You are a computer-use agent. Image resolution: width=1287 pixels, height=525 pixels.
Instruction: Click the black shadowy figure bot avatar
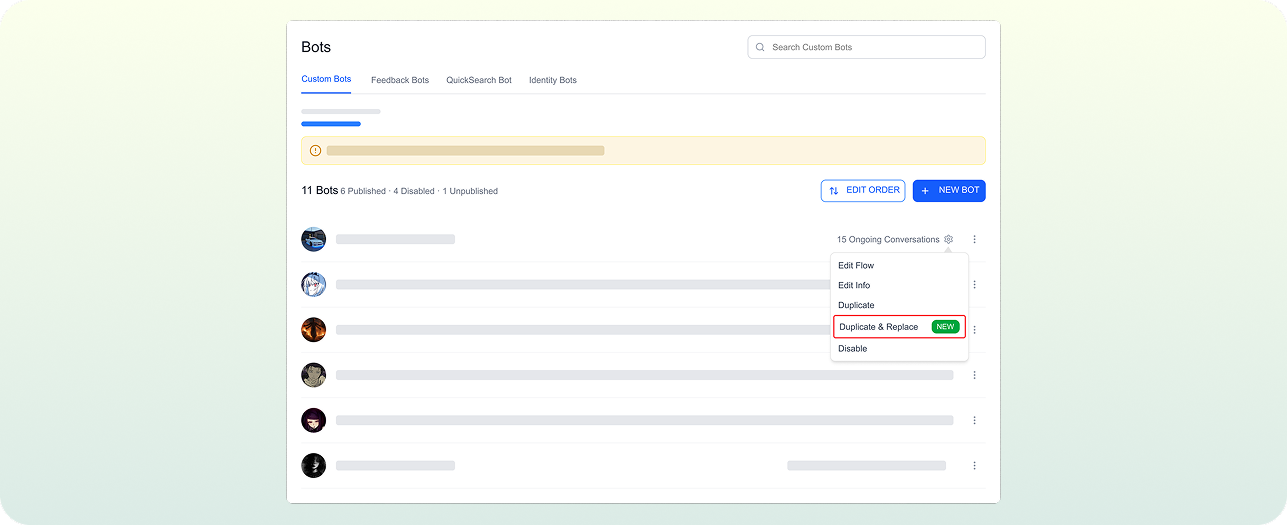click(314, 465)
